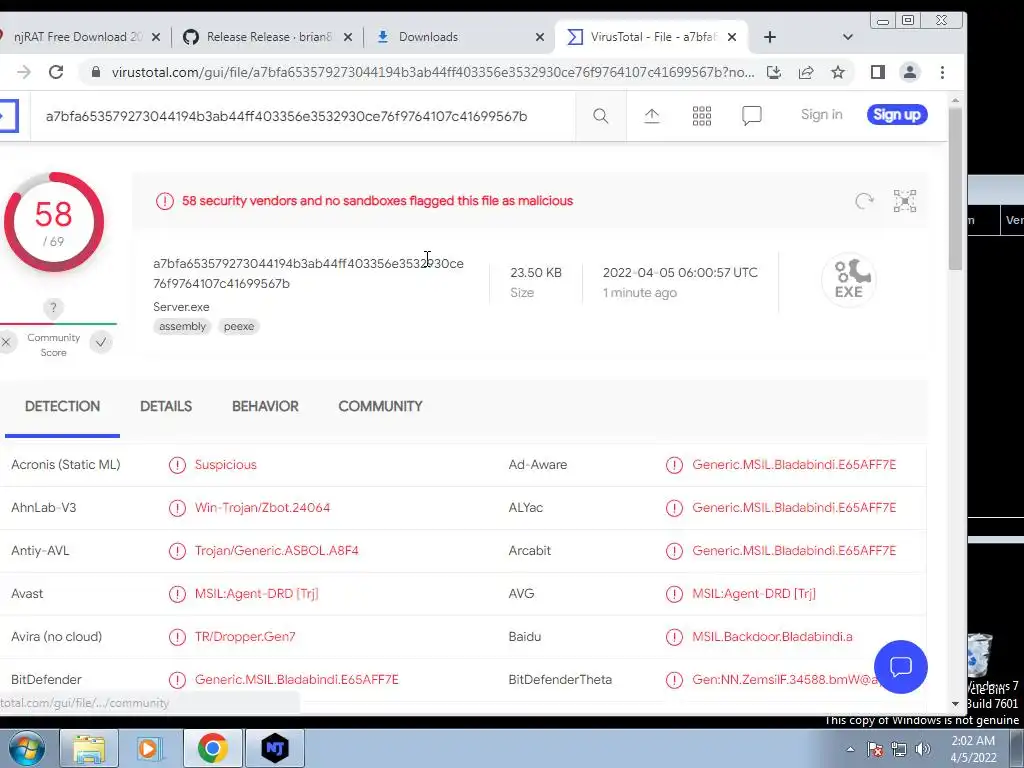1024x768 pixels.
Task: Click TR/Dropper.Gen7 Avira result
Action: (x=245, y=637)
